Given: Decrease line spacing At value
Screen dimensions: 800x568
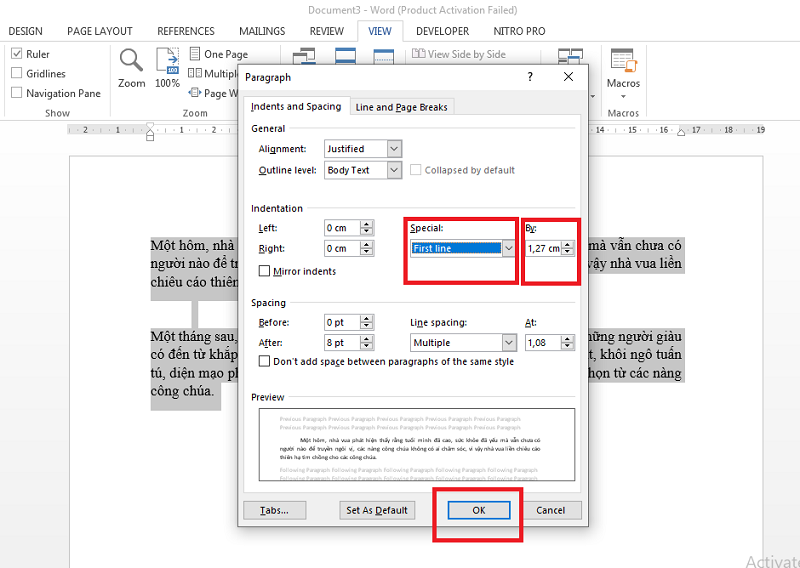Looking at the screenshot, I should pos(567,346).
